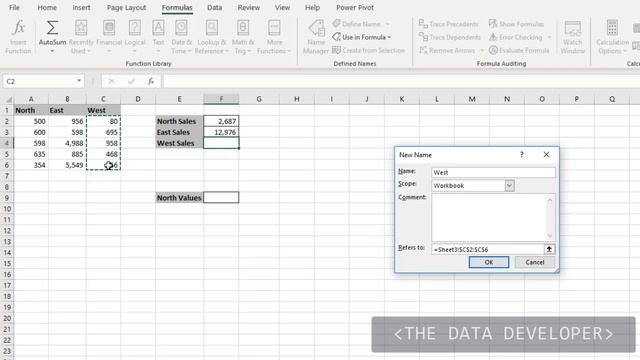640x360 pixels.
Task: Click the Comment text box
Action: [493, 218]
